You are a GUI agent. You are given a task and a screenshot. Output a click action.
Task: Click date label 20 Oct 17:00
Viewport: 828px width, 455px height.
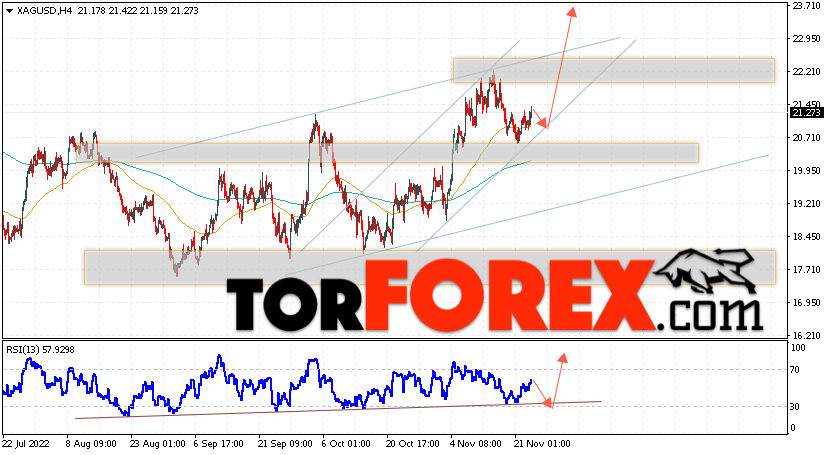pyautogui.click(x=412, y=444)
